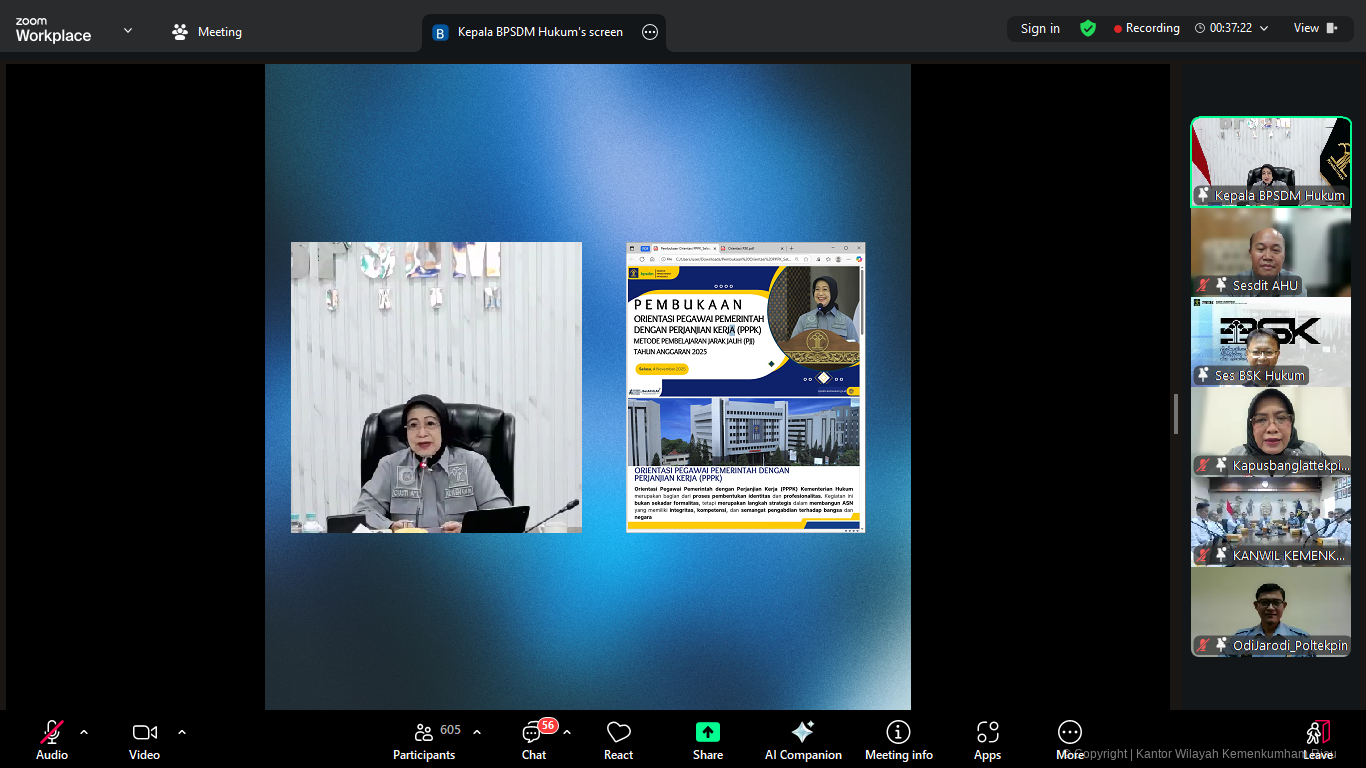Open the Chat panel
The width and height of the screenshot is (1366, 768).
pyautogui.click(x=533, y=740)
